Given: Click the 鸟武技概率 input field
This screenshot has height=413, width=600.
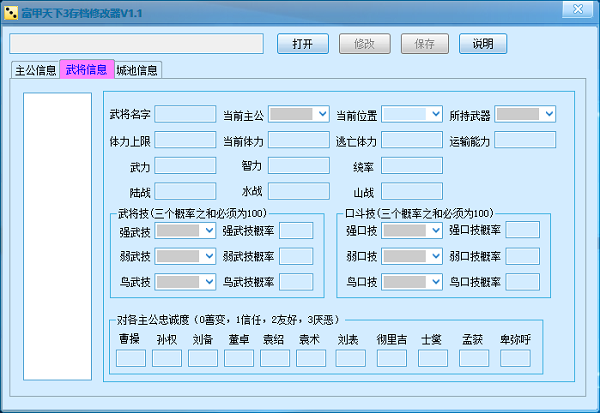Looking at the screenshot, I should tap(296, 282).
